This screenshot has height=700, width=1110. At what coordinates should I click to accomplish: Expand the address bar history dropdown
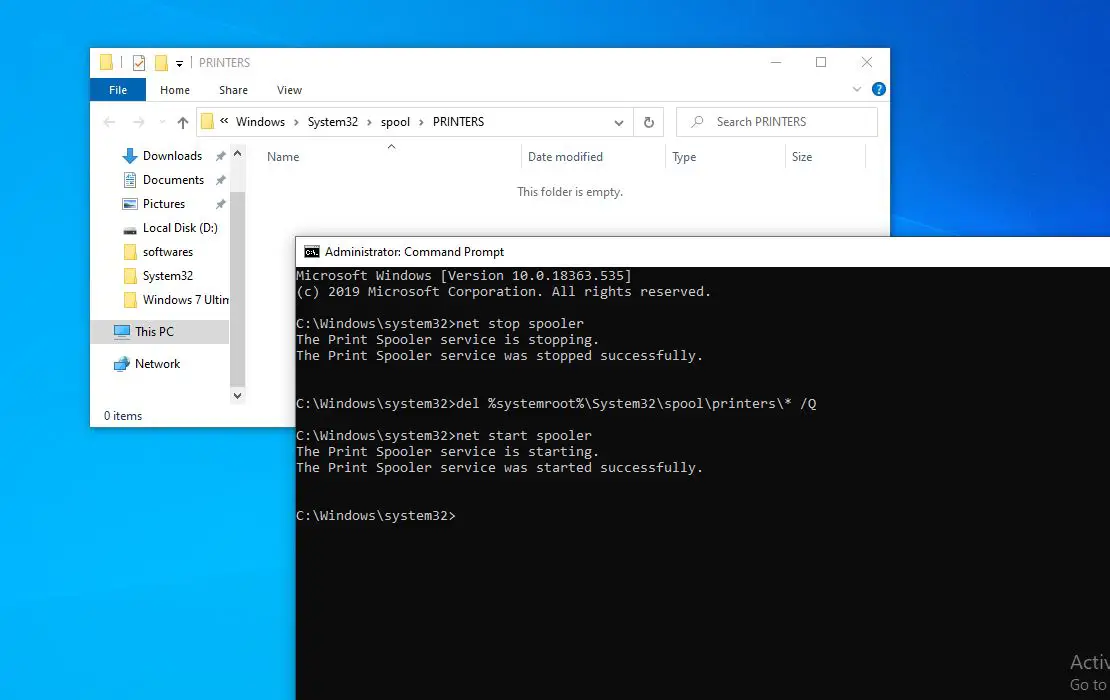[x=619, y=122]
